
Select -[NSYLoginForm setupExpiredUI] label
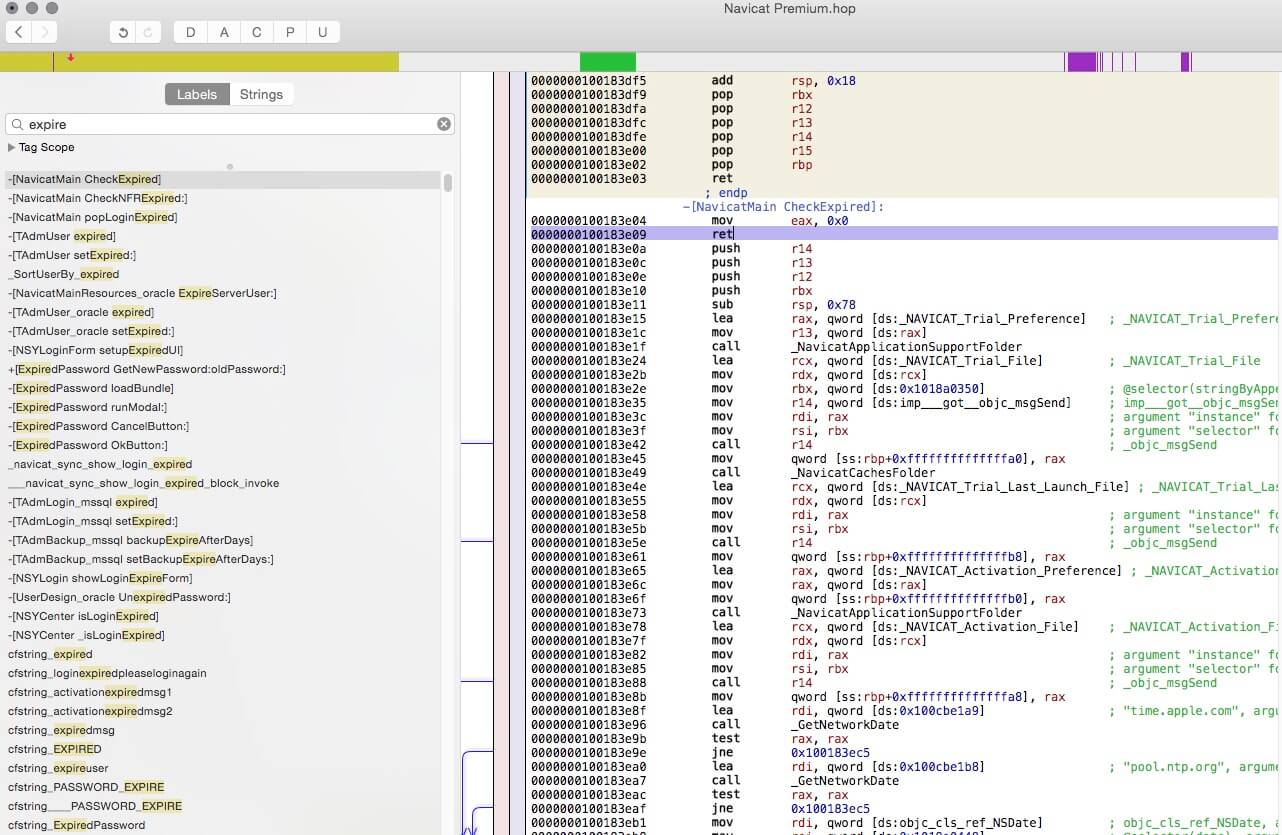96,350
